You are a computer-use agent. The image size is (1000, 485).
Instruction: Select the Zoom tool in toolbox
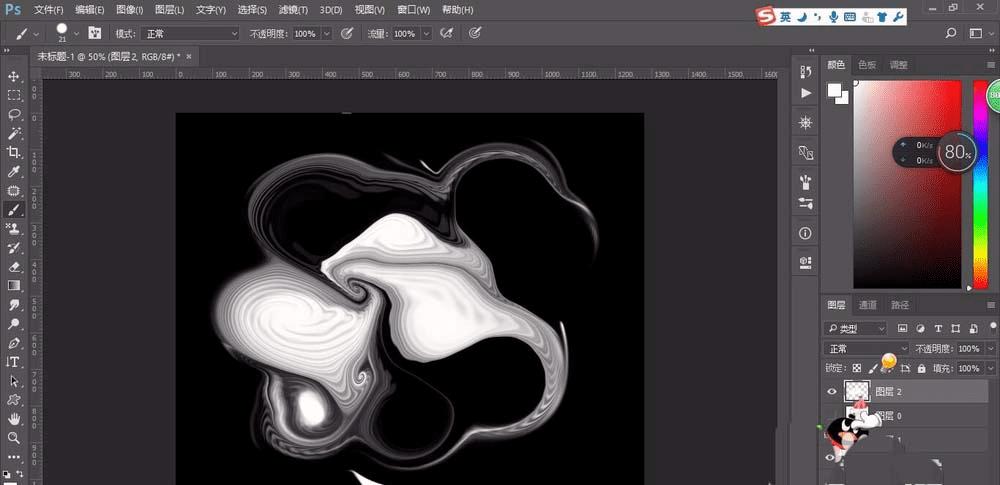(x=14, y=438)
